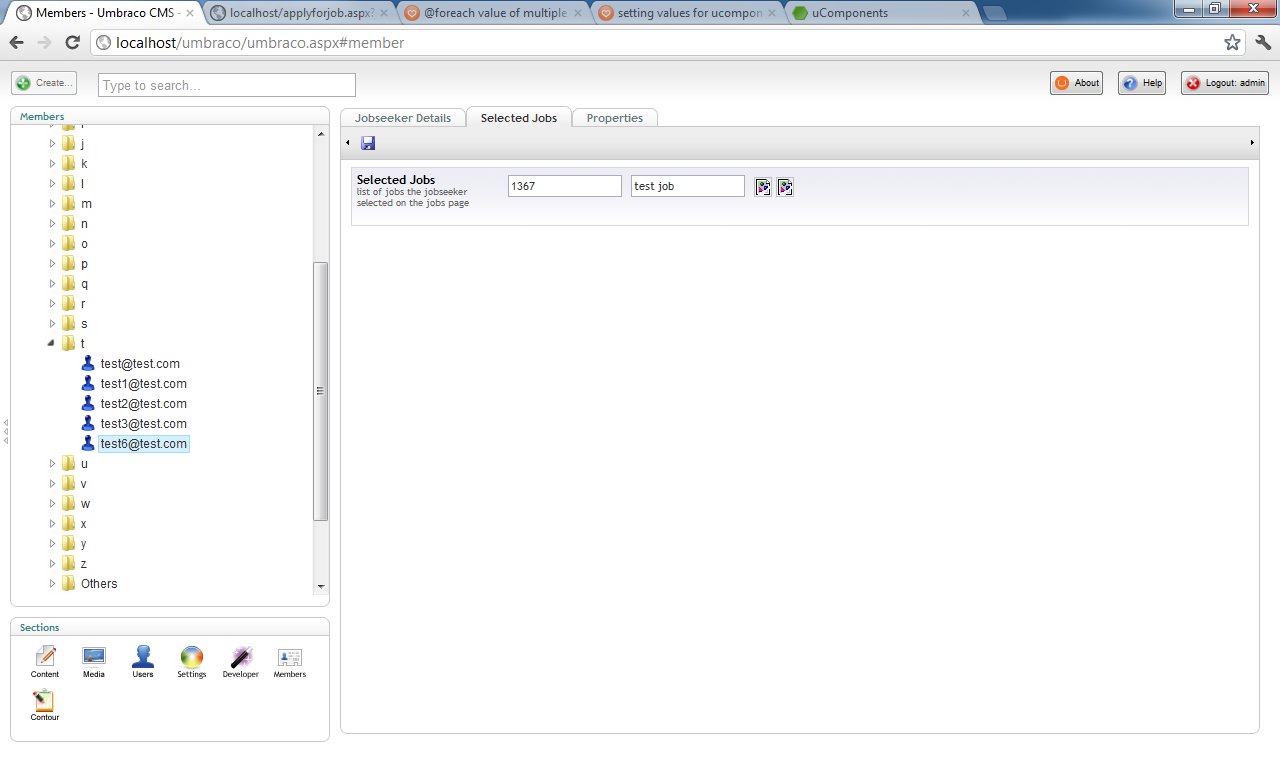
Task: Select member test3@test.com
Action: [143, 424]
